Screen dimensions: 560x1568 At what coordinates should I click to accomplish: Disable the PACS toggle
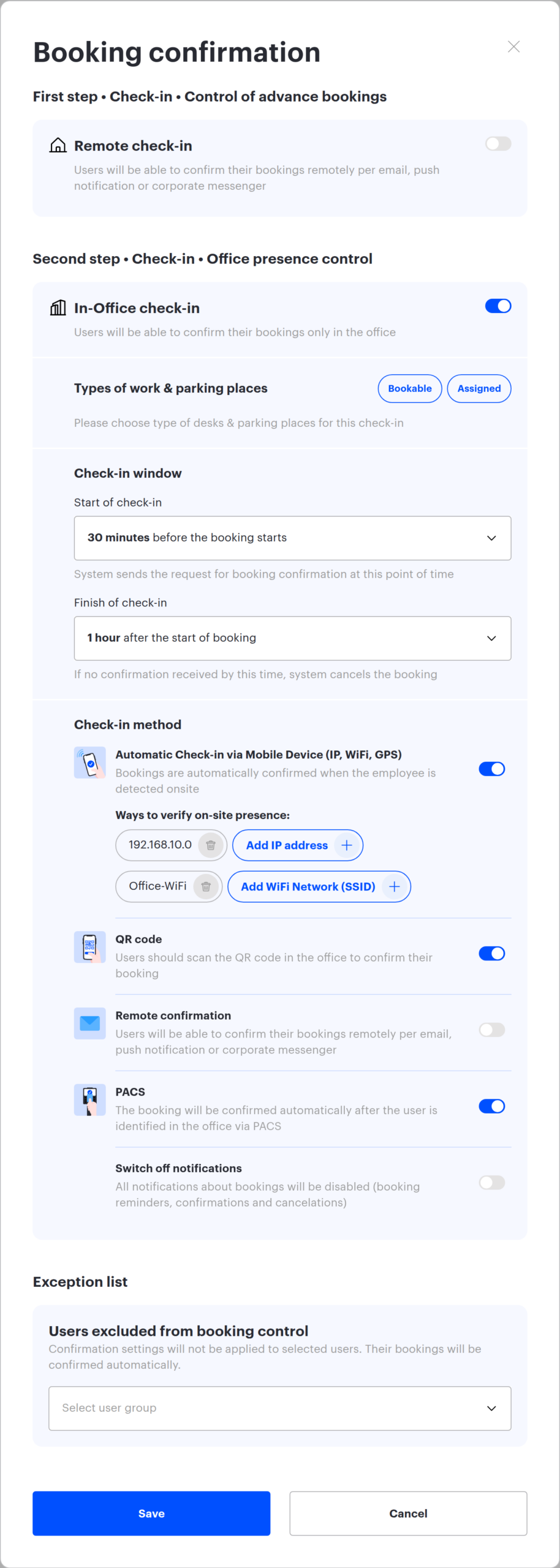pyautogui.click(x=492, y=1106)
